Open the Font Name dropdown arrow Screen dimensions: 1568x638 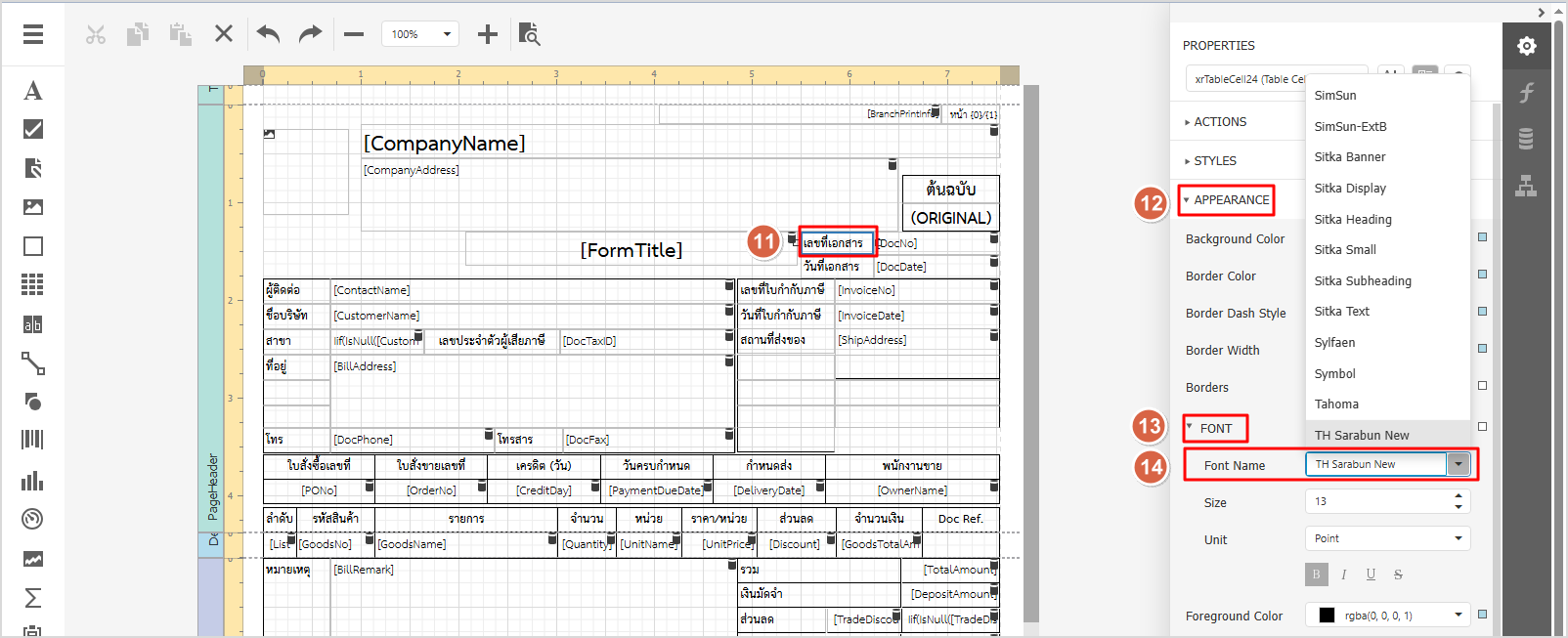point(1459,464)
